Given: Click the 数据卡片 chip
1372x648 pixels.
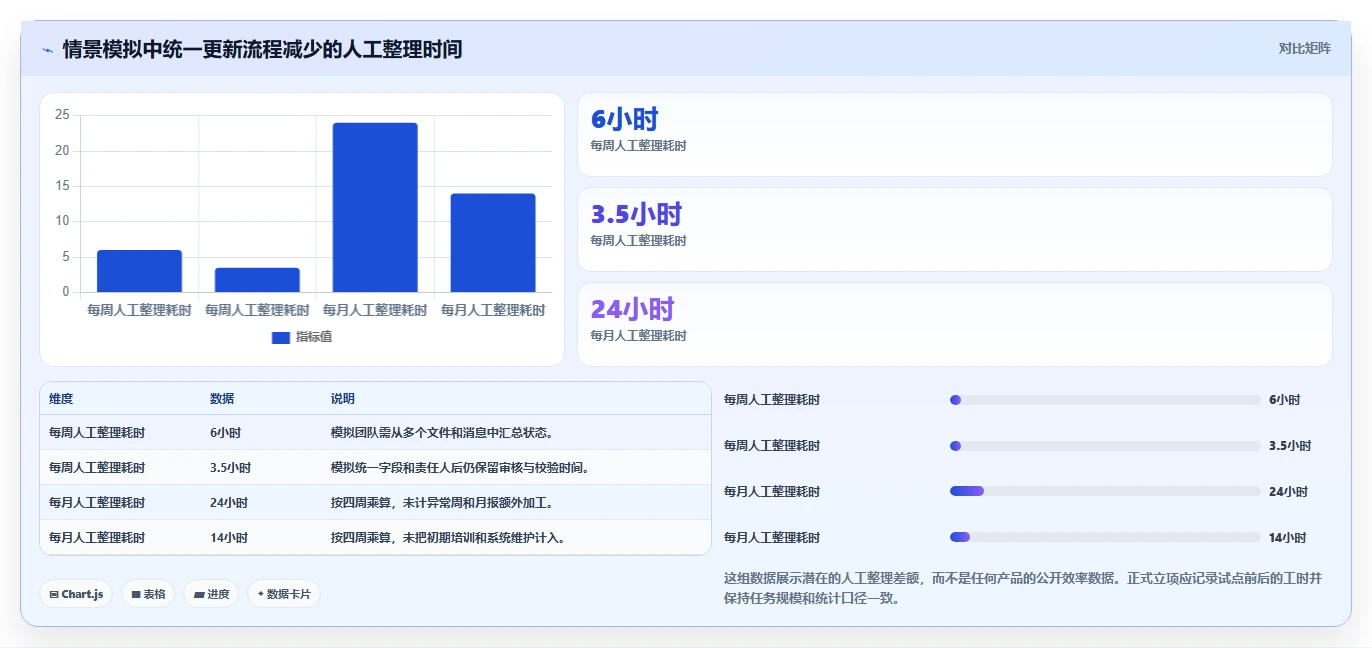Looking at the screenshot, I should point(284,594).
